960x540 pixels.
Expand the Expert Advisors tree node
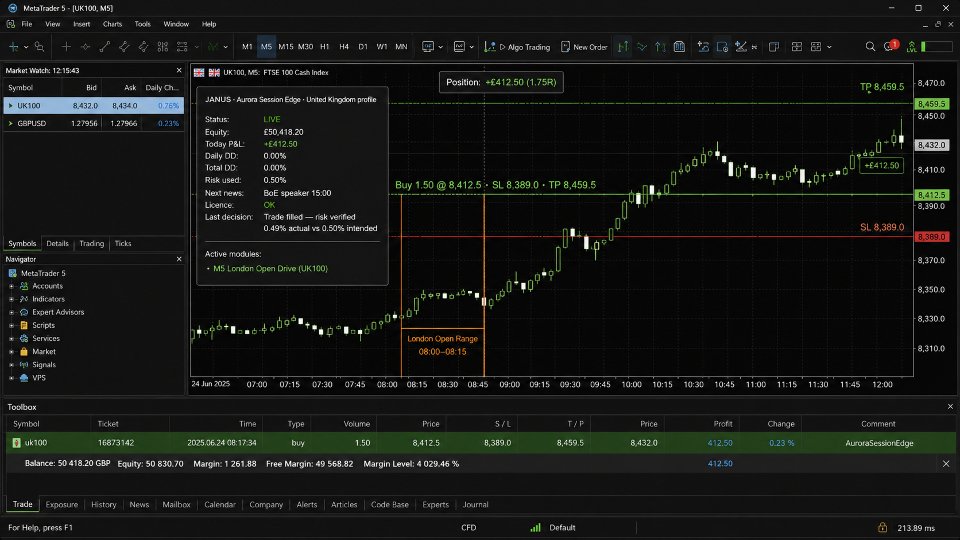11,312
